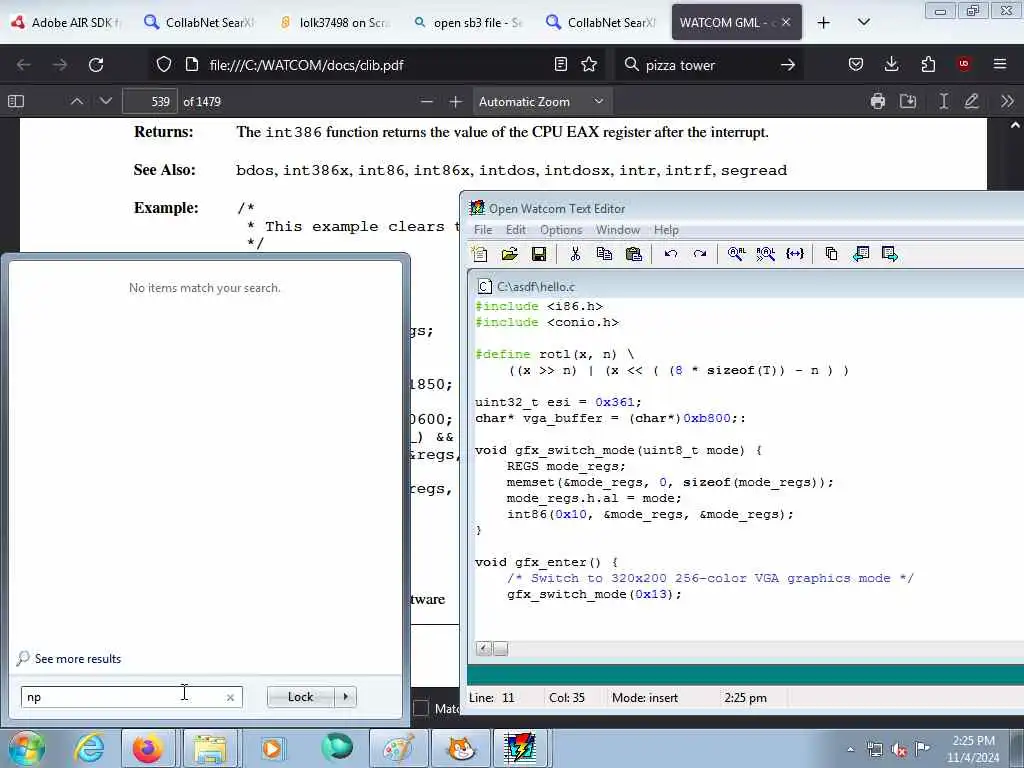Open Scratch cat icon in taskbar
Viewport: 1024px width, 768px height.
(x=461, y=748)
